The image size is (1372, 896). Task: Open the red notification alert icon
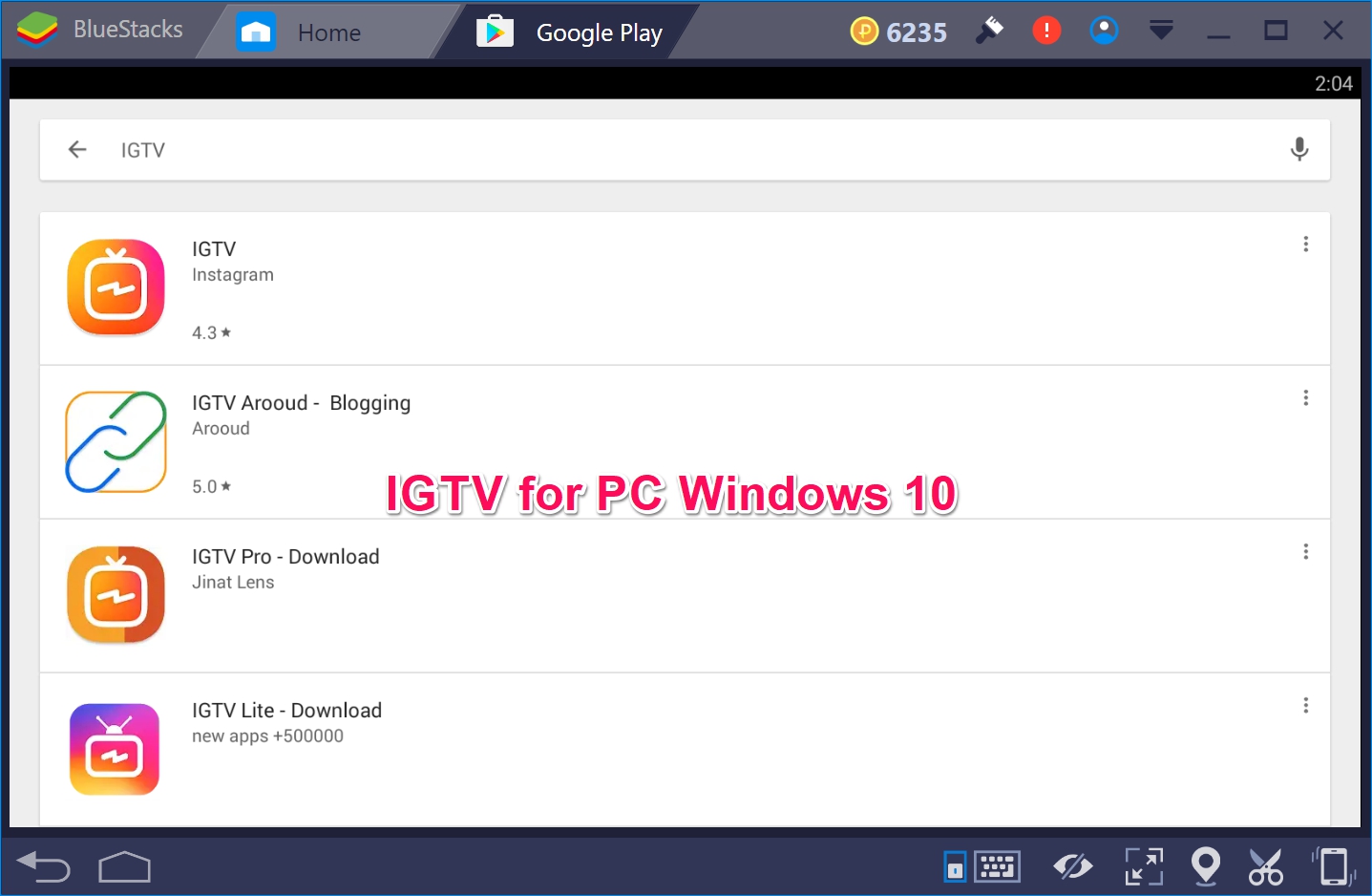(x=1046, y=30)
